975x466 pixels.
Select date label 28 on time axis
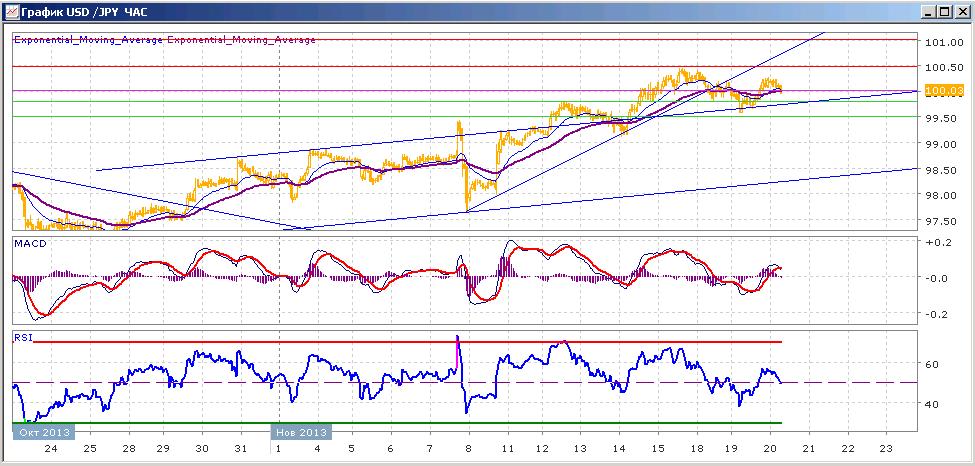128,449
